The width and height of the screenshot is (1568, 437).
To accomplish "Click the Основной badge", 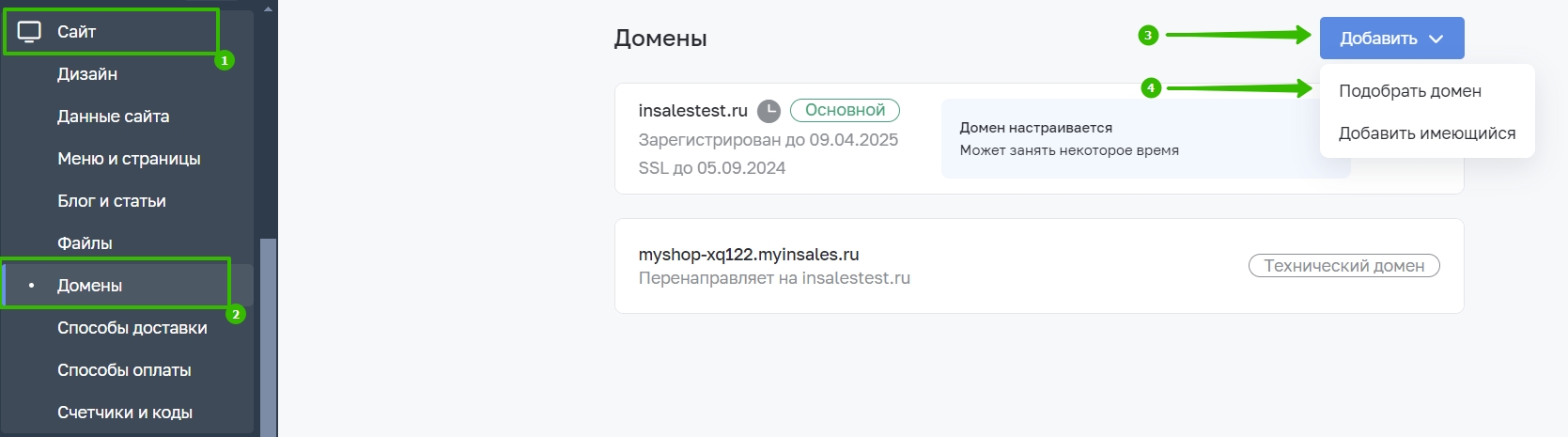I will pos(845,111).
